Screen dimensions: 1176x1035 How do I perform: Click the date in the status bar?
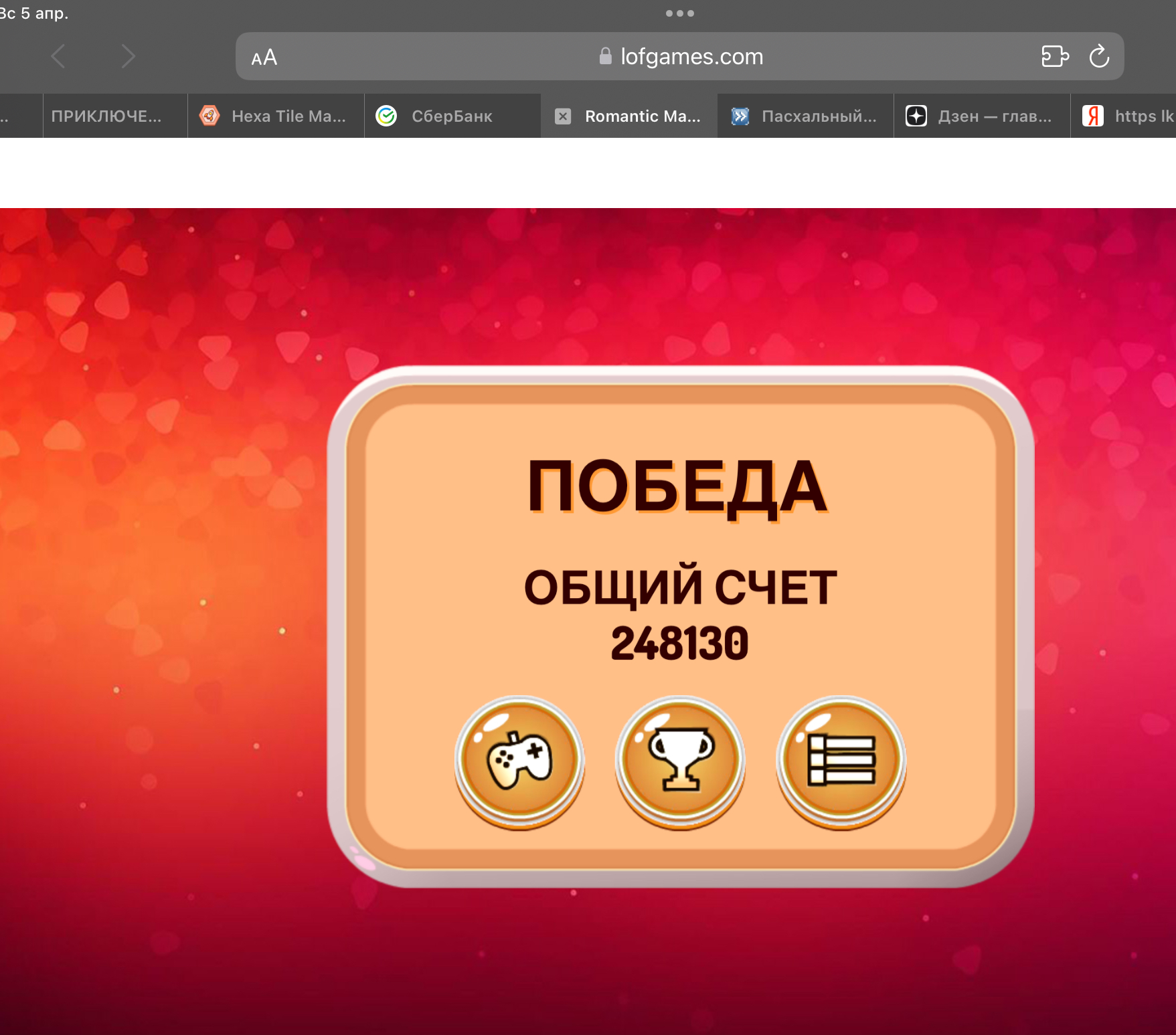34,13
